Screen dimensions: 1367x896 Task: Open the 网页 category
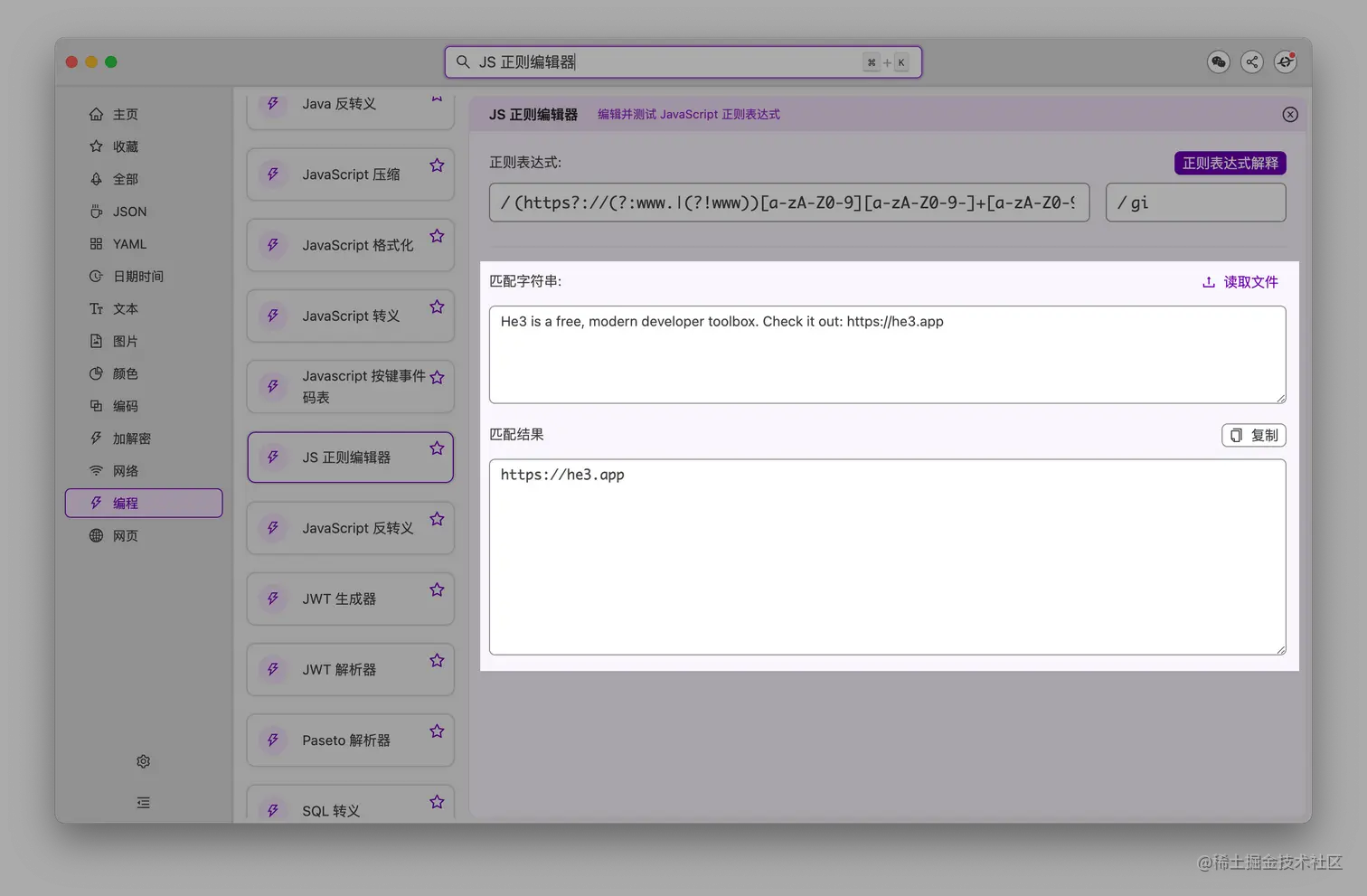[x=144, y=535]
